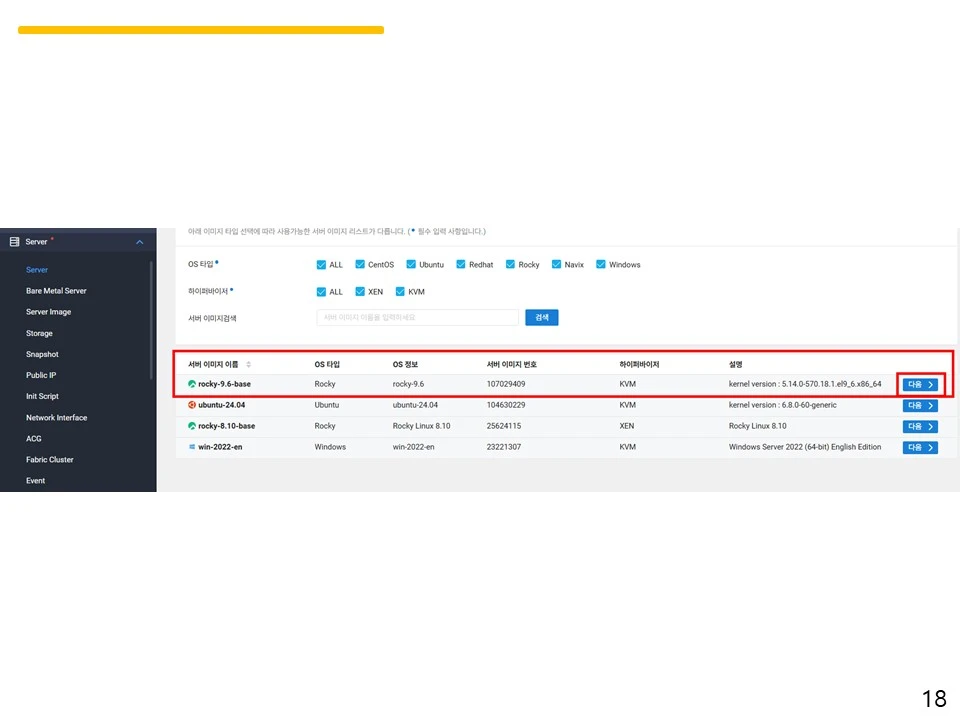960x720 pixels.
Task: Click the win-2022-en Windows logo icon
Action: (x=192, y=447)
